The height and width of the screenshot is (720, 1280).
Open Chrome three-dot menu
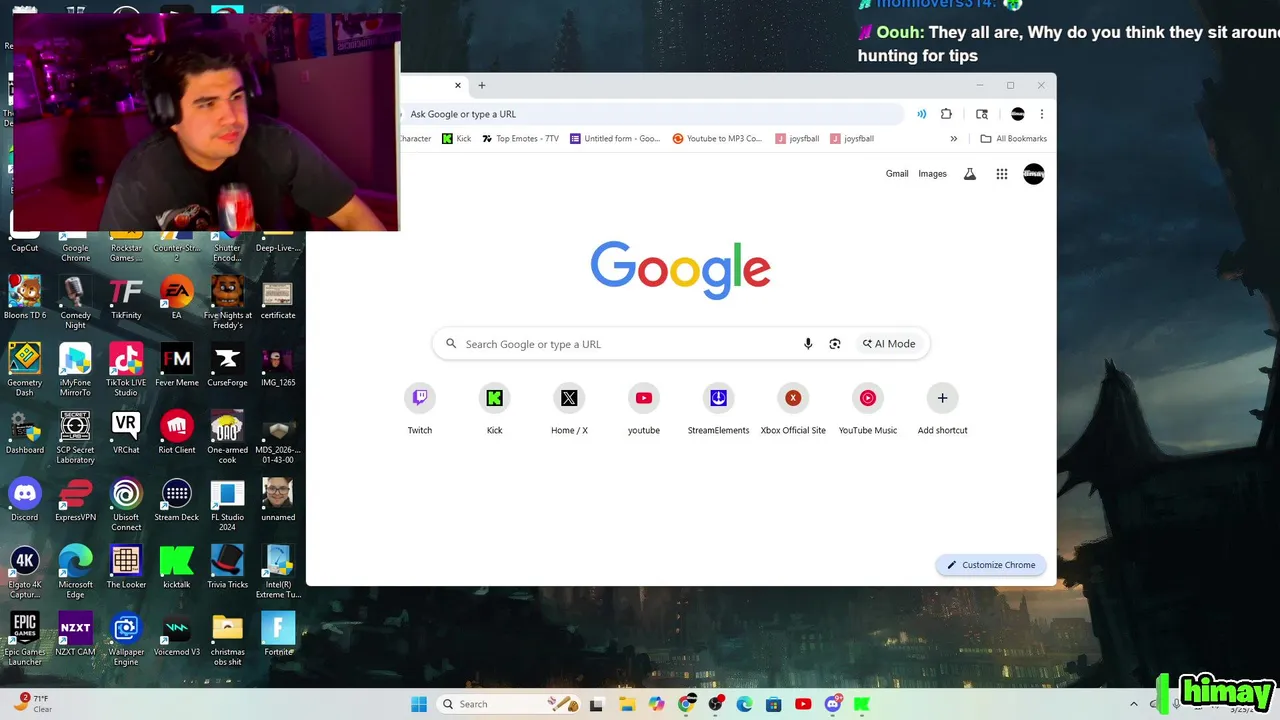(1041, 114)
